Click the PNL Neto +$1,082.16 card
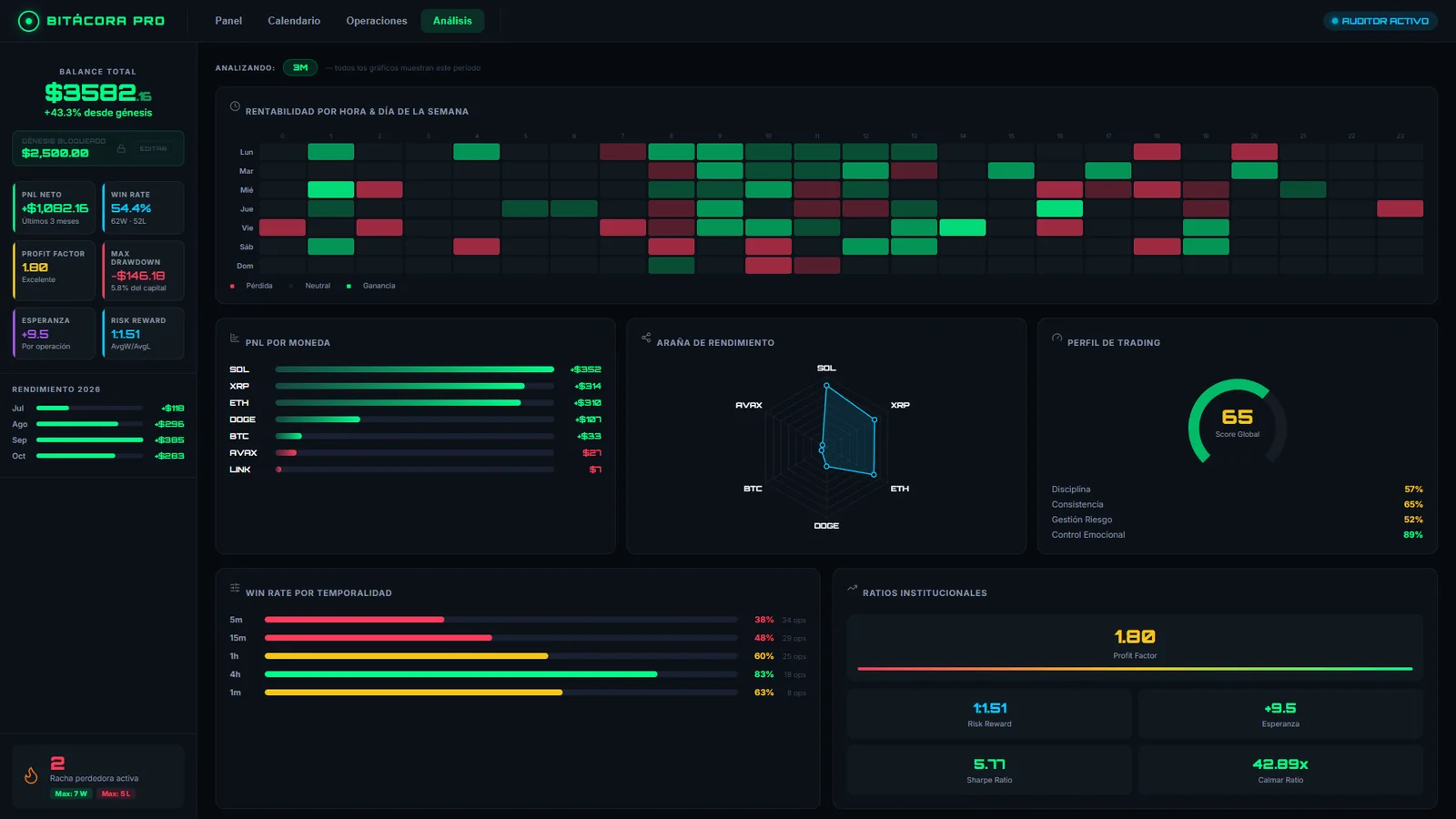The height and width of the screenshot is (819, 1456). [54, 207]
